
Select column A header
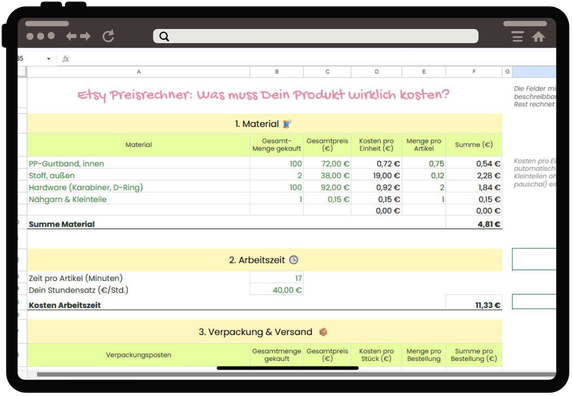138,72
